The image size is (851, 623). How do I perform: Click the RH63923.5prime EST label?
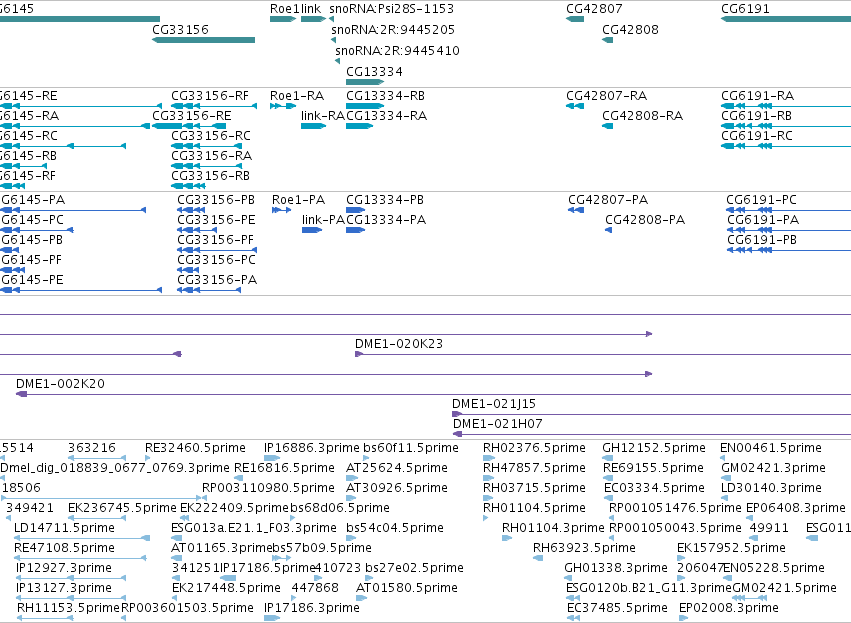coord(584,549)
